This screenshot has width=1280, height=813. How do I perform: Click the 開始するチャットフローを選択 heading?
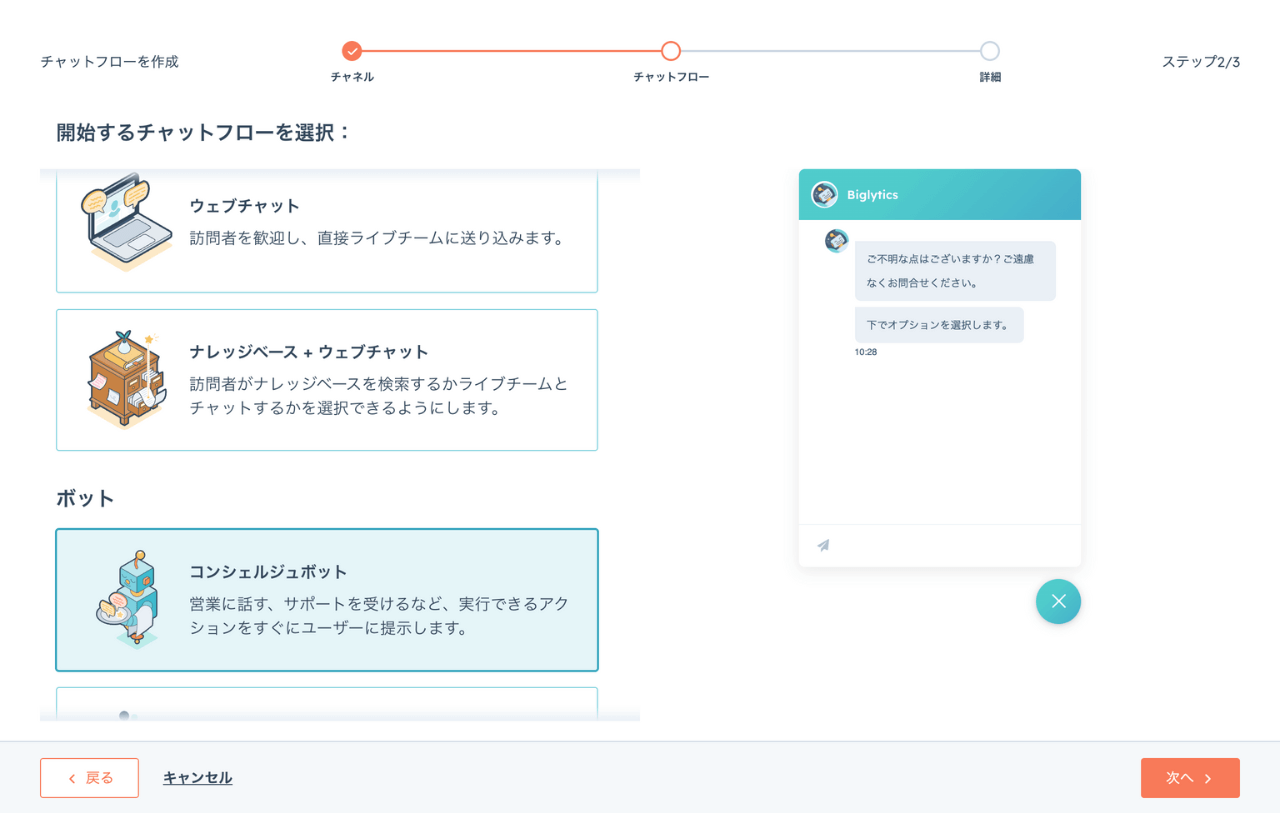tap(204, 132)
